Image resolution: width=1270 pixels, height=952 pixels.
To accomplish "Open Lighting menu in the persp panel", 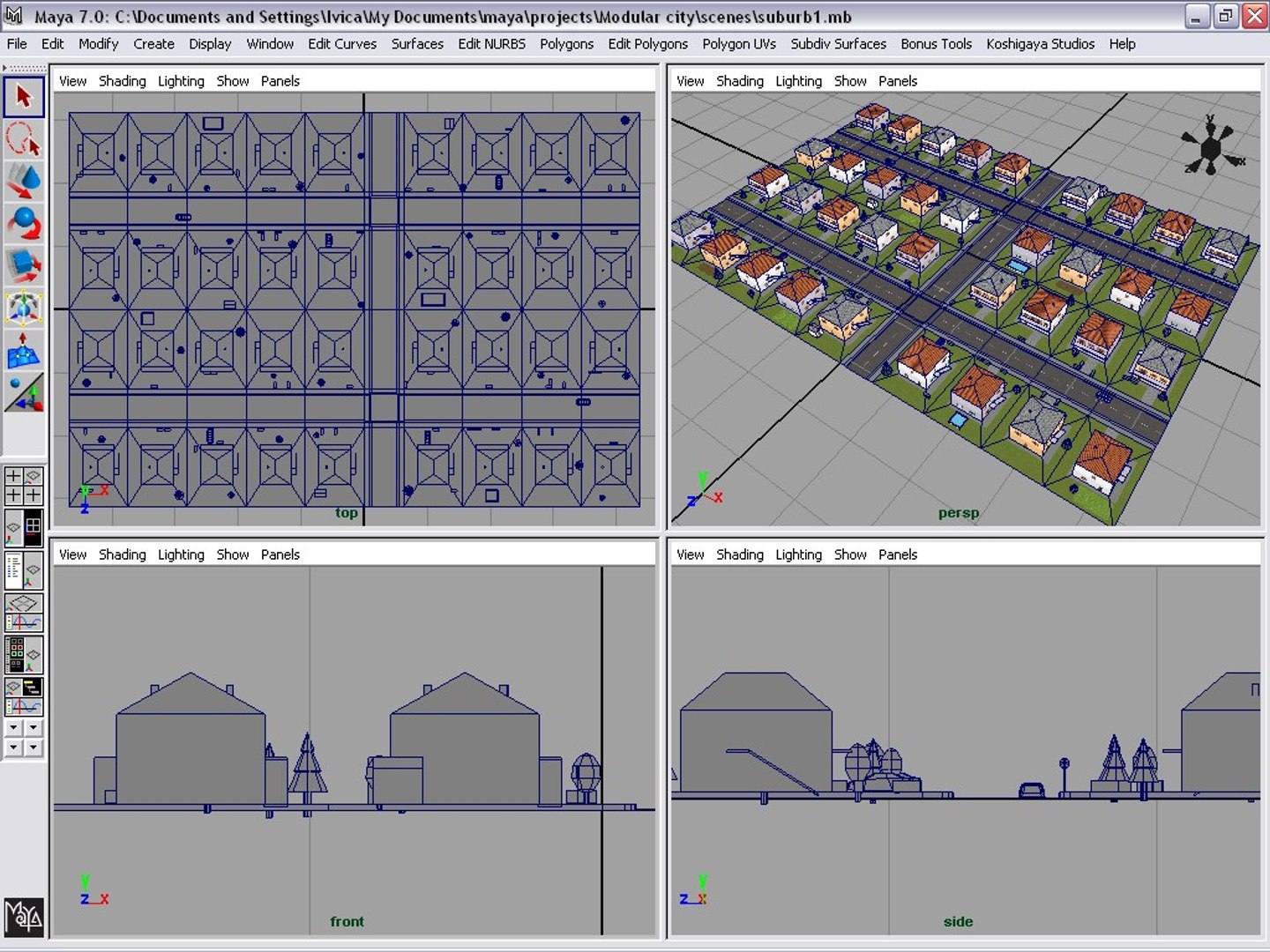I will click(x=798, y=81).
